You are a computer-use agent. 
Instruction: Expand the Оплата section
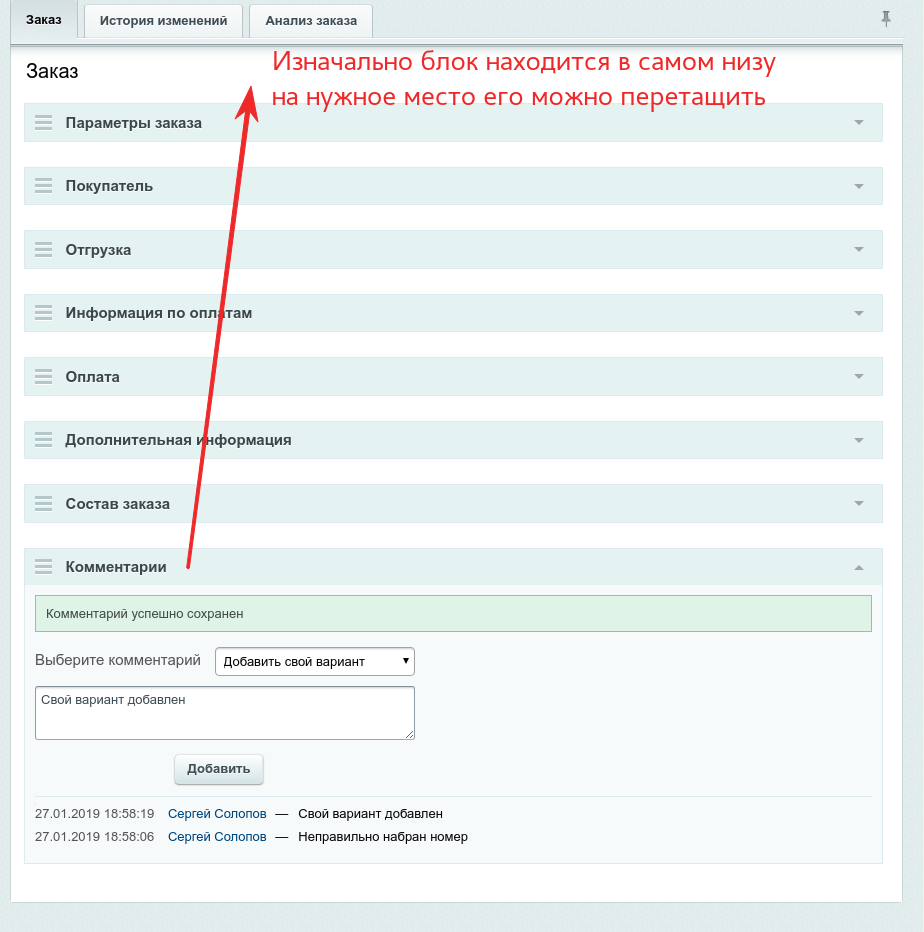858,376
